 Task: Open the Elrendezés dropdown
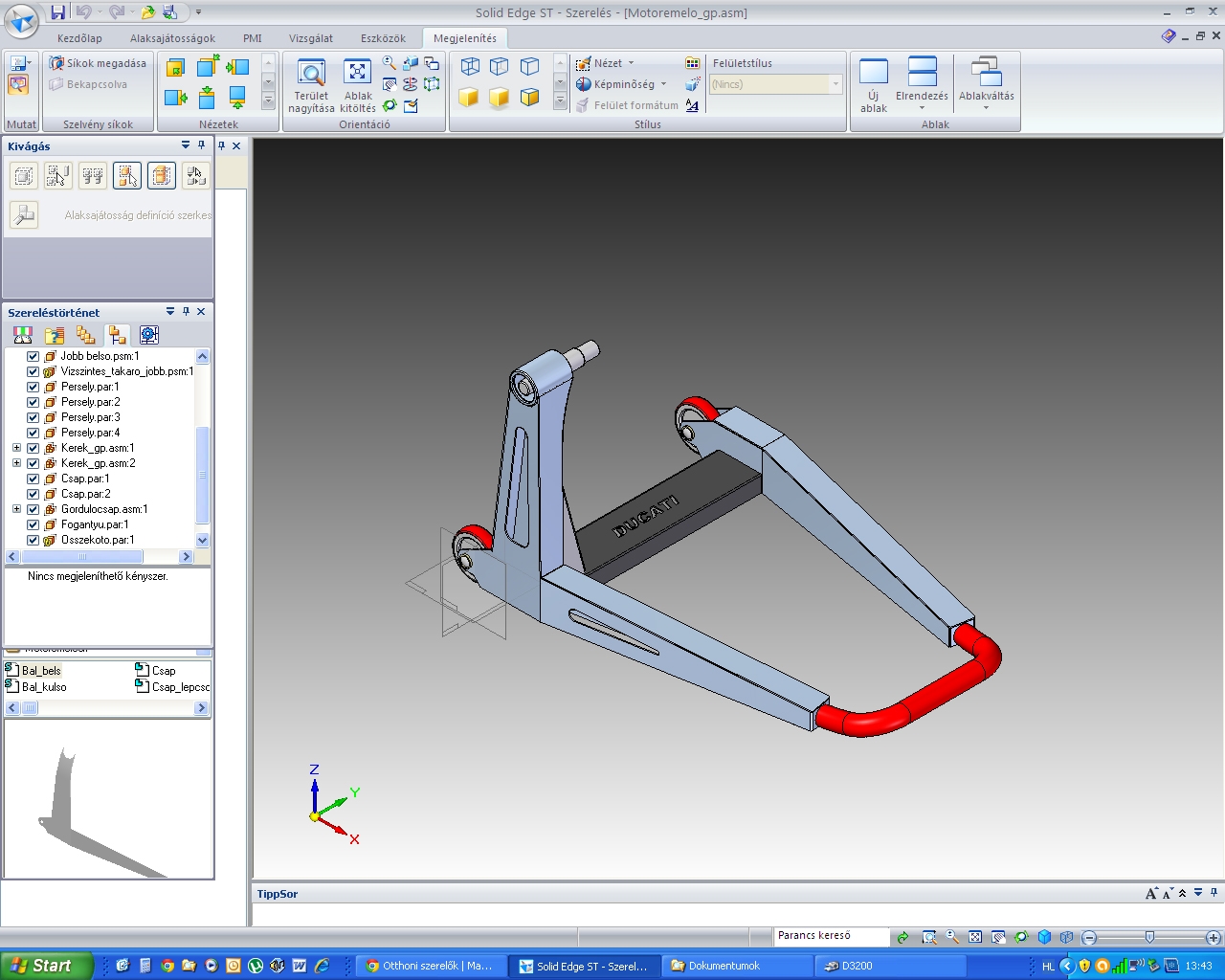pyautogui.click(x=922, y=85)
